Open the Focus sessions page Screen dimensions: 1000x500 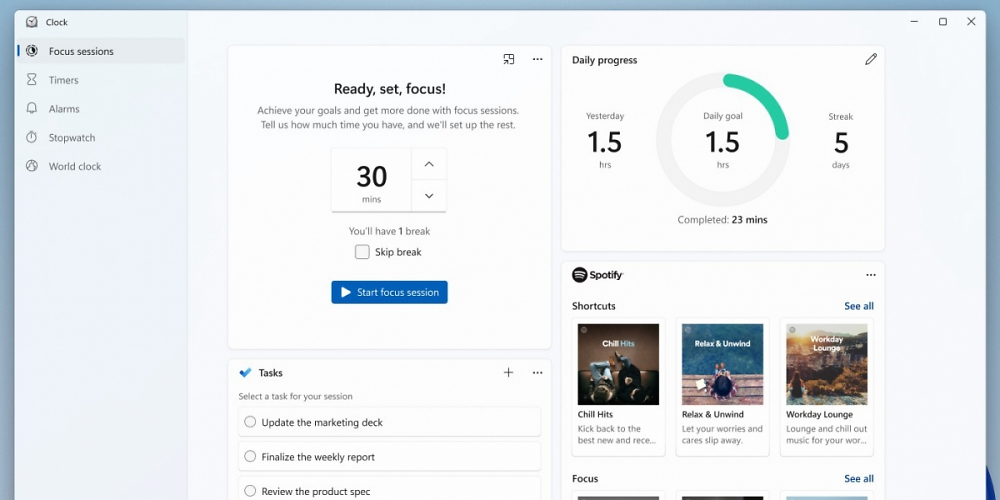101,51
